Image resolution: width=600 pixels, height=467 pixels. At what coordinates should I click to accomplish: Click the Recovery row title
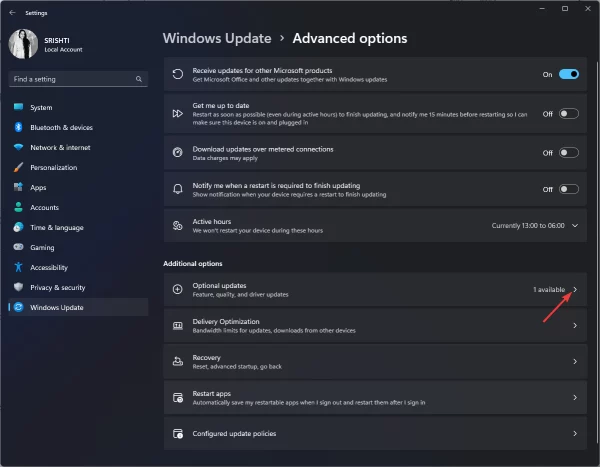206,358
